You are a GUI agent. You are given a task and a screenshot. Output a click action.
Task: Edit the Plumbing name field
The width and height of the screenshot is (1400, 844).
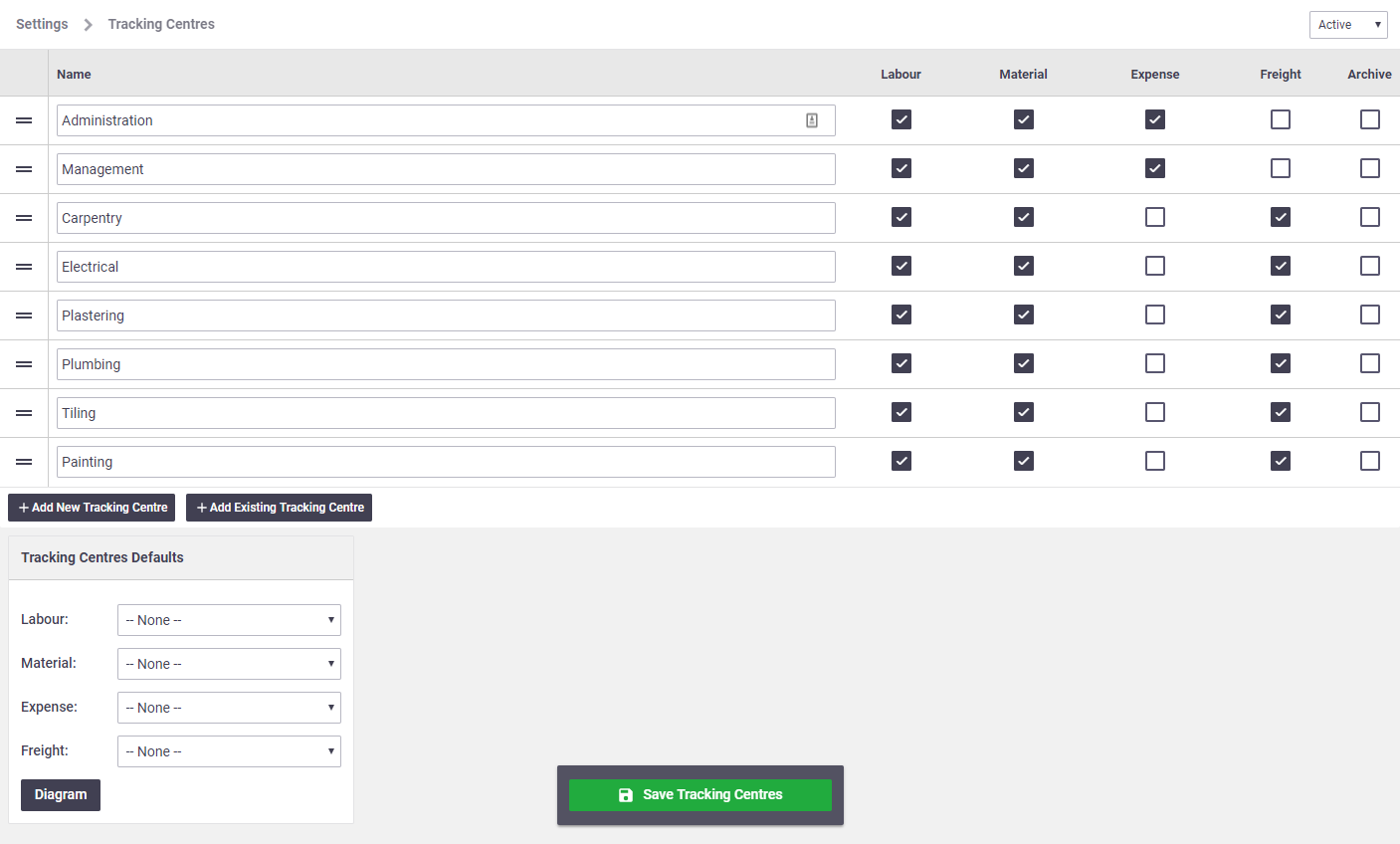(446, 364)
